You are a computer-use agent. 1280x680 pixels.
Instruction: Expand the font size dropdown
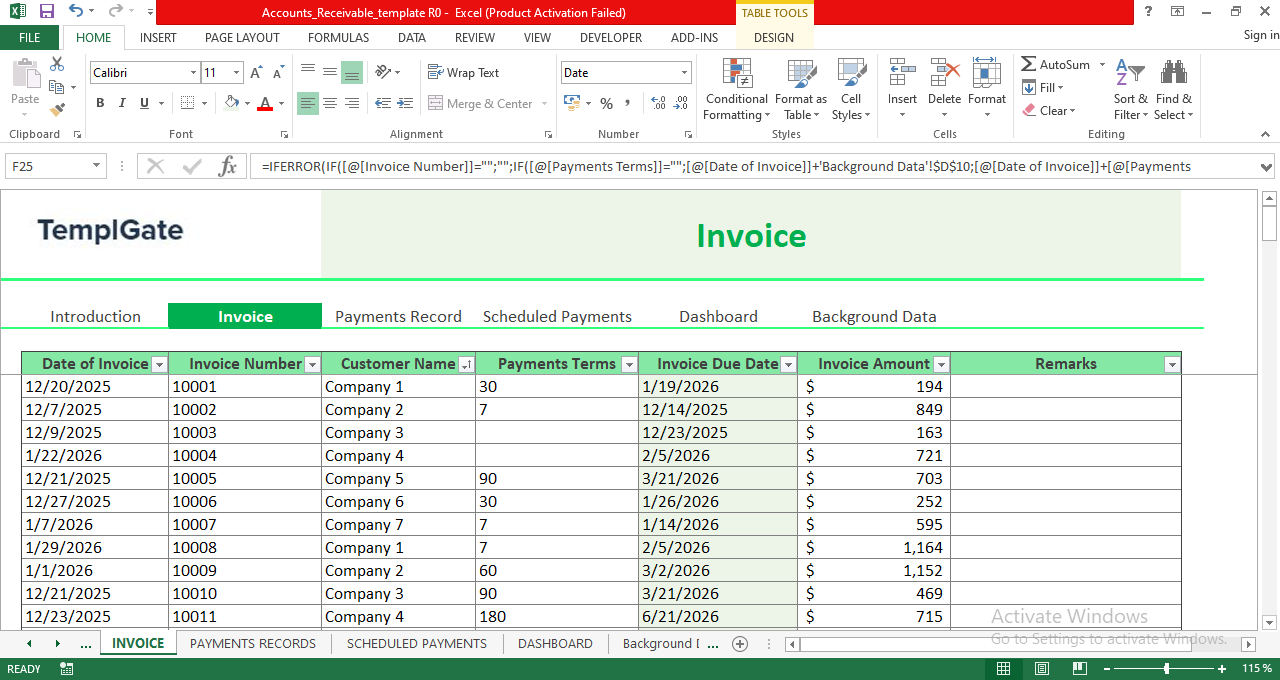(x=236, y=73)
